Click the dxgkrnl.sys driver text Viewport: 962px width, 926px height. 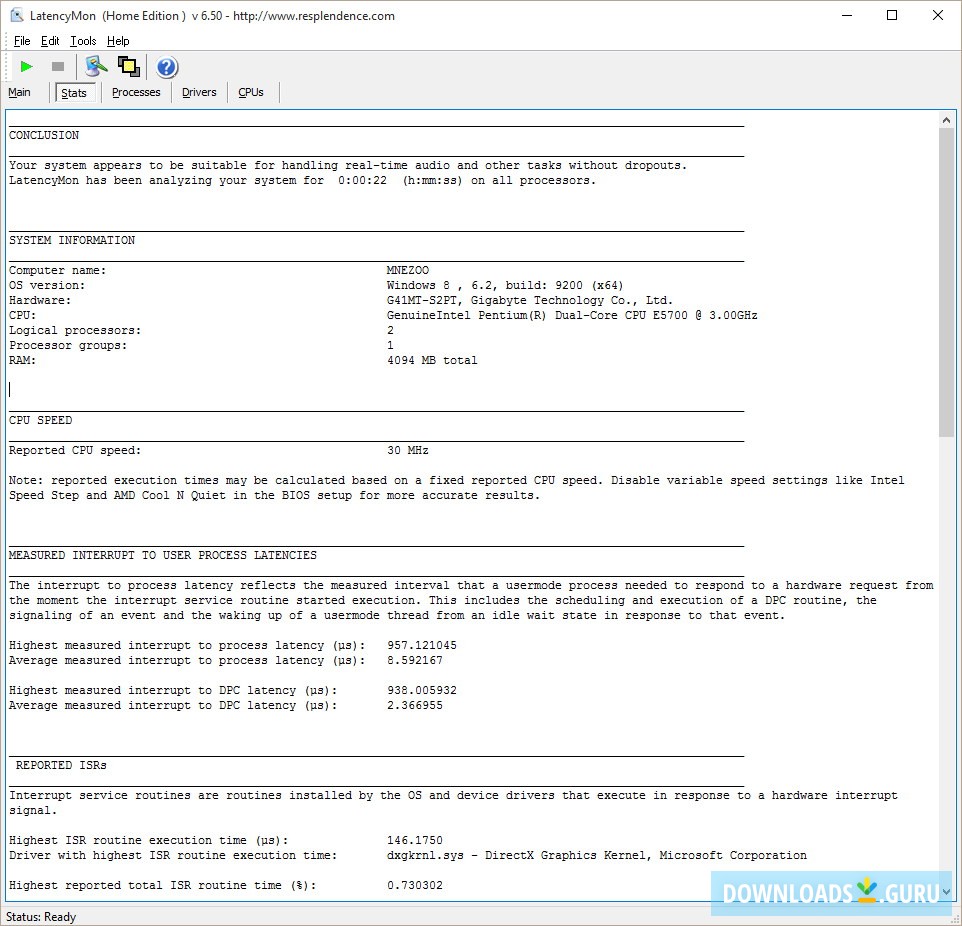[x=596, y=855]
